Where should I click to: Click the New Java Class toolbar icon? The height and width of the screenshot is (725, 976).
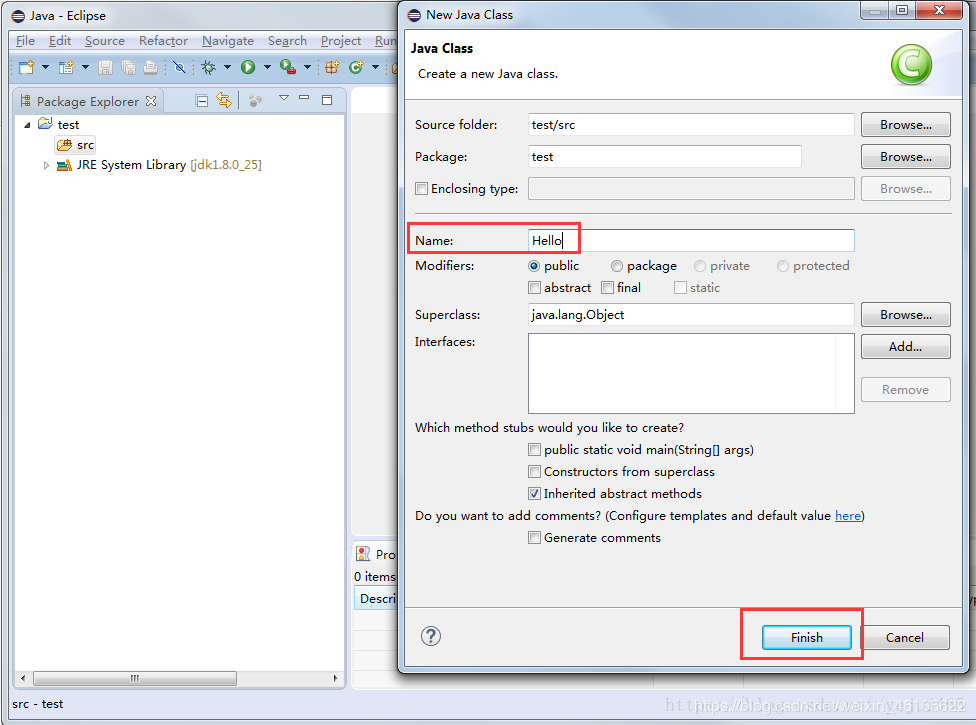[x=356, y=67]
